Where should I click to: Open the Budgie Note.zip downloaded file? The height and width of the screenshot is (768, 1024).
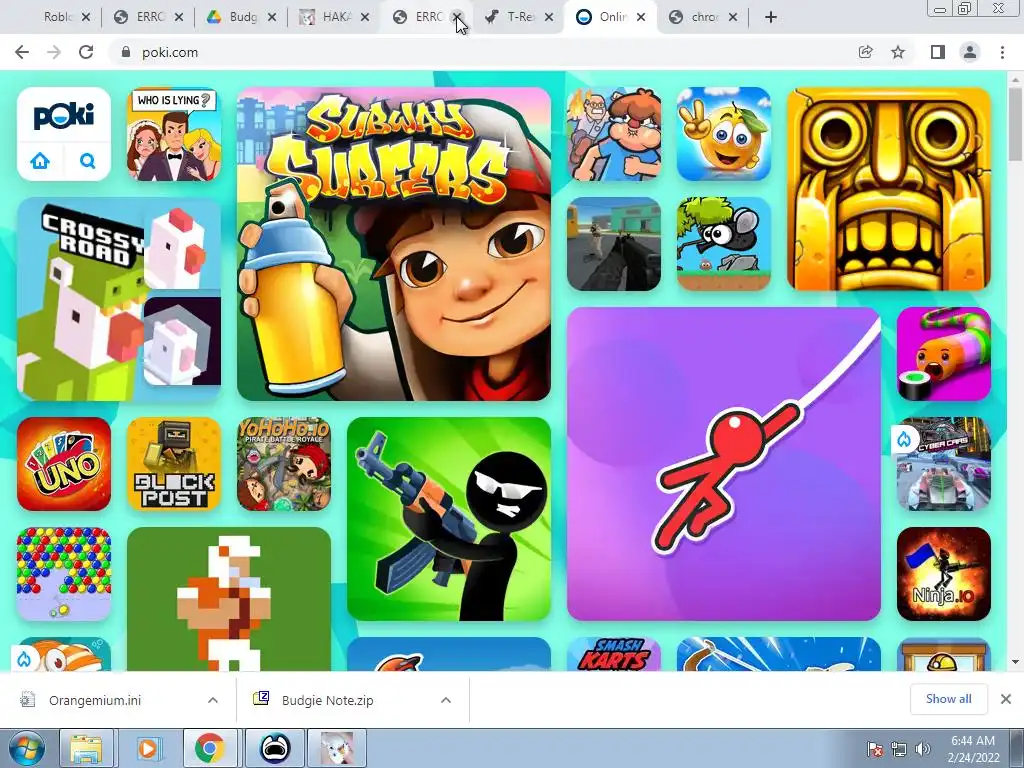click(x=327, y=700)
